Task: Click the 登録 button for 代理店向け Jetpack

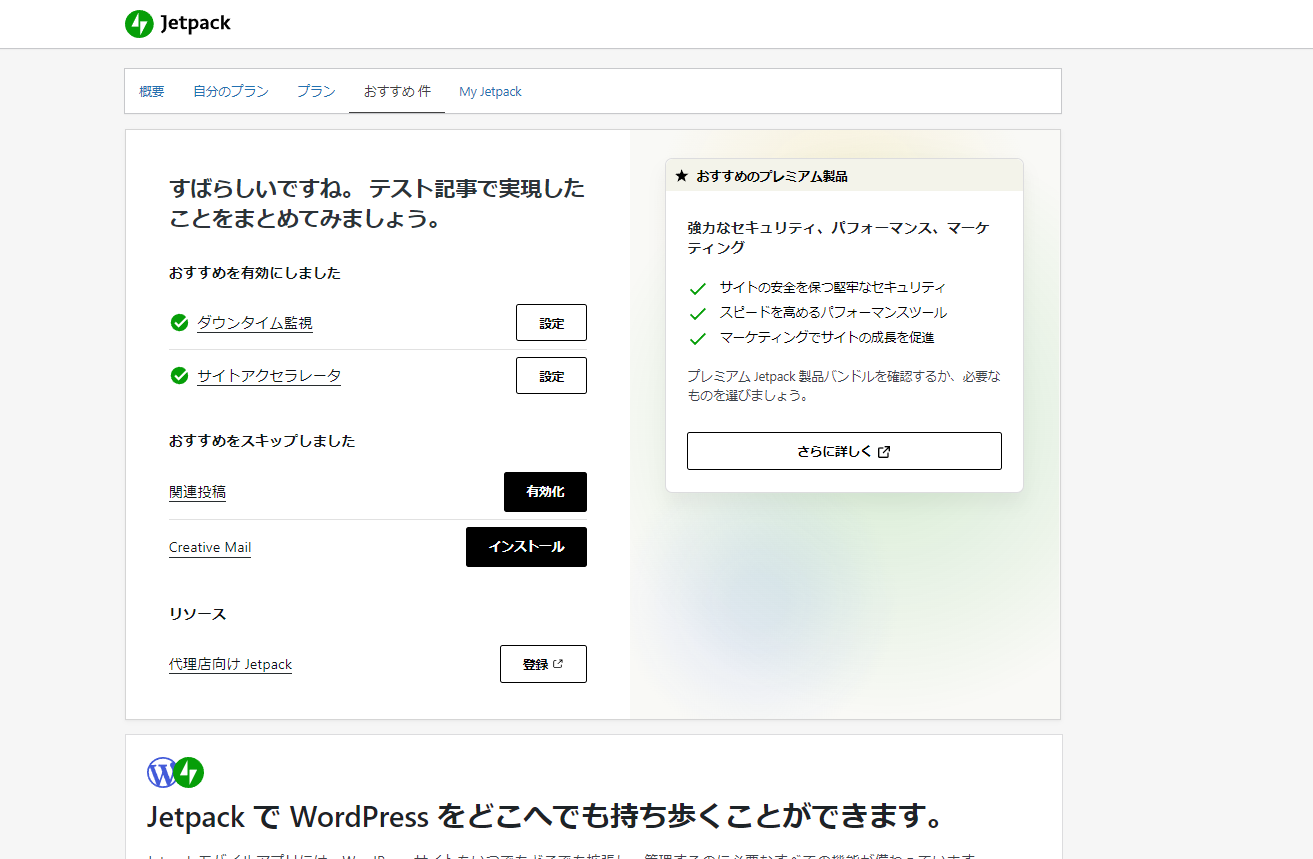Action: click(x=543, y=664)
